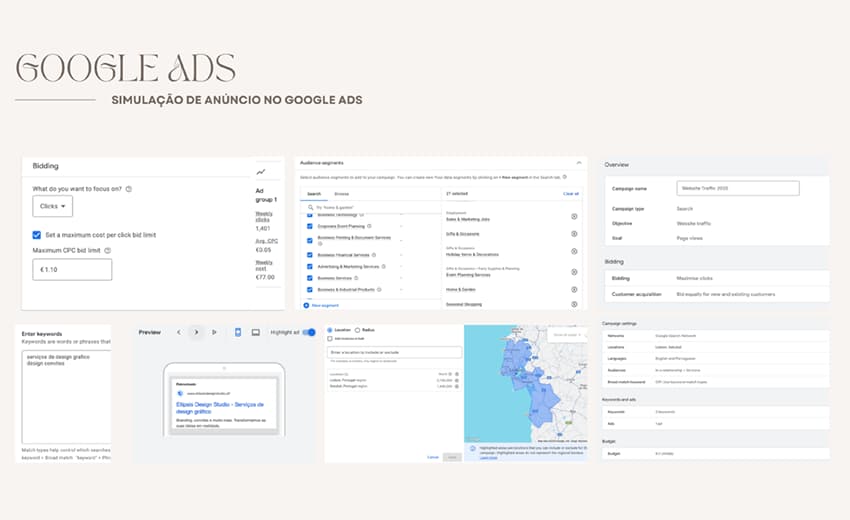Image resolution: width=850 pixels, height=520 pixels.
Task: Click Cancel in the location dialog
Action: pos(433,457)
